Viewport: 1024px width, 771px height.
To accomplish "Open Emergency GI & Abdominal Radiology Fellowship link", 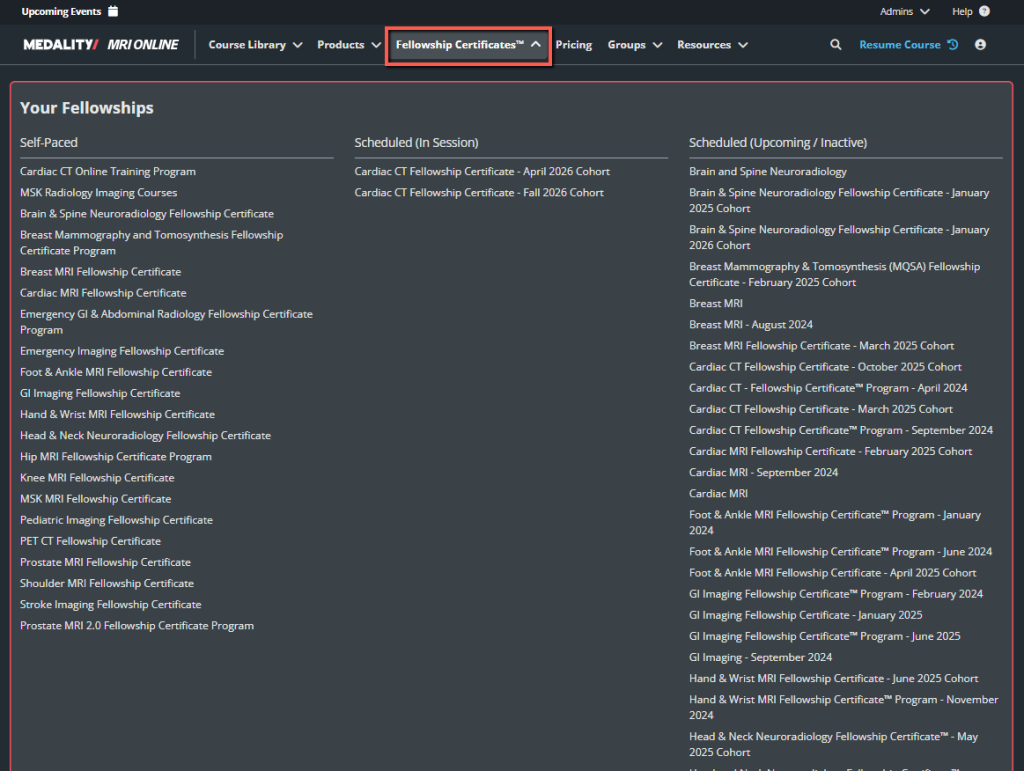I will click(x=167, y=322).
